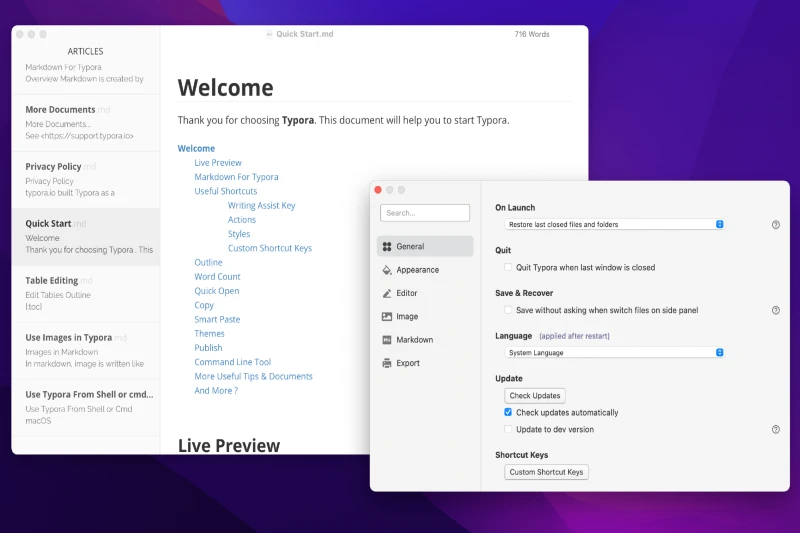The image size is (800, 533).
Task: Toggle Save without asking when switch files
Action: 508,310
